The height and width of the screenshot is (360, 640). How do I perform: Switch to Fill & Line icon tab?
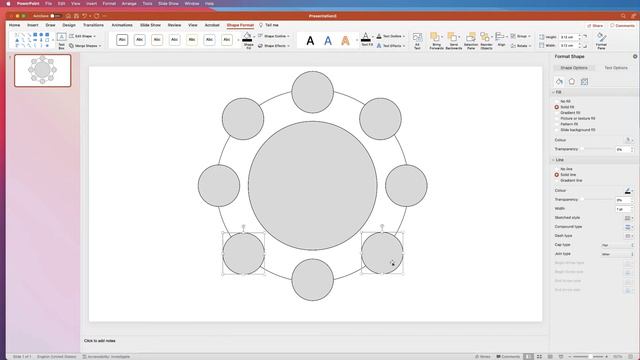[559, 82]
